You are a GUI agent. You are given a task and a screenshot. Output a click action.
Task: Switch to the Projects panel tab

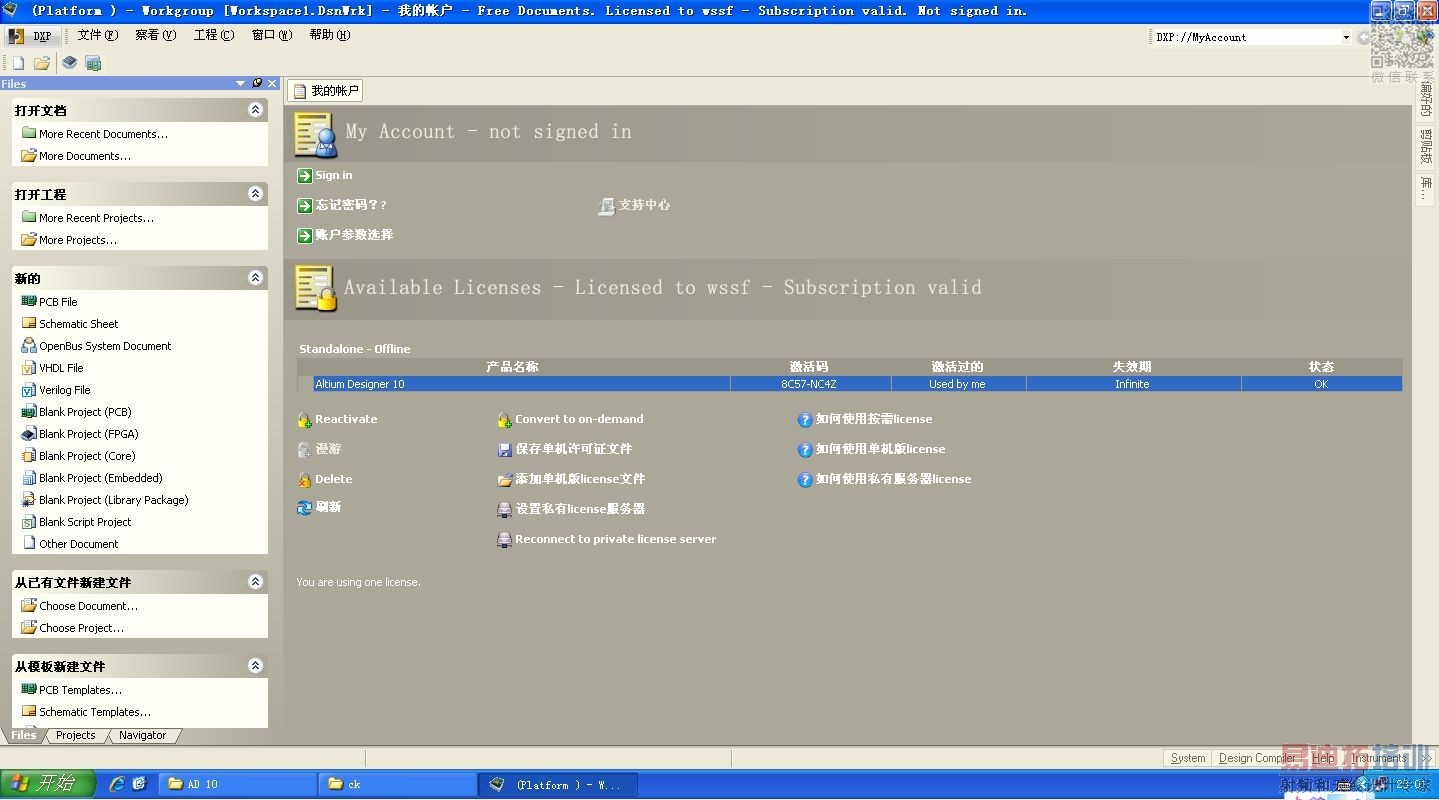point(76,735)
